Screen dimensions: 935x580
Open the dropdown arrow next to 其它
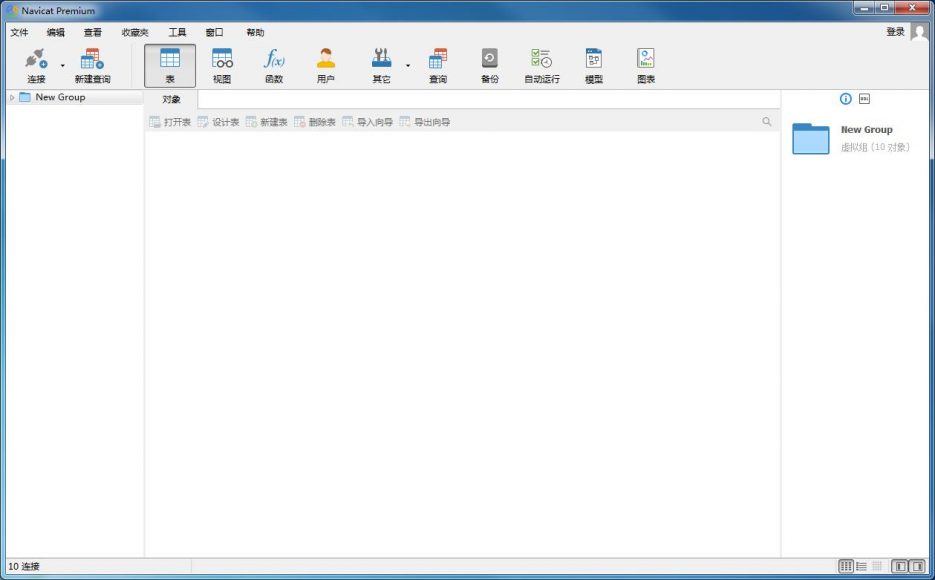(408, 66)
